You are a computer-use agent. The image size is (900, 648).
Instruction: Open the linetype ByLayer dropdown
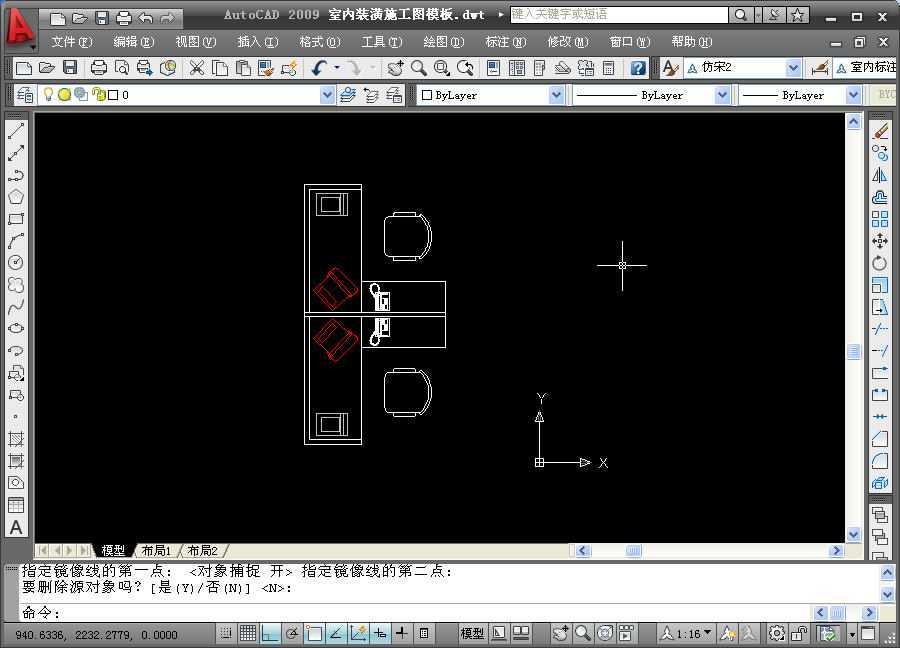pos(722,95)
